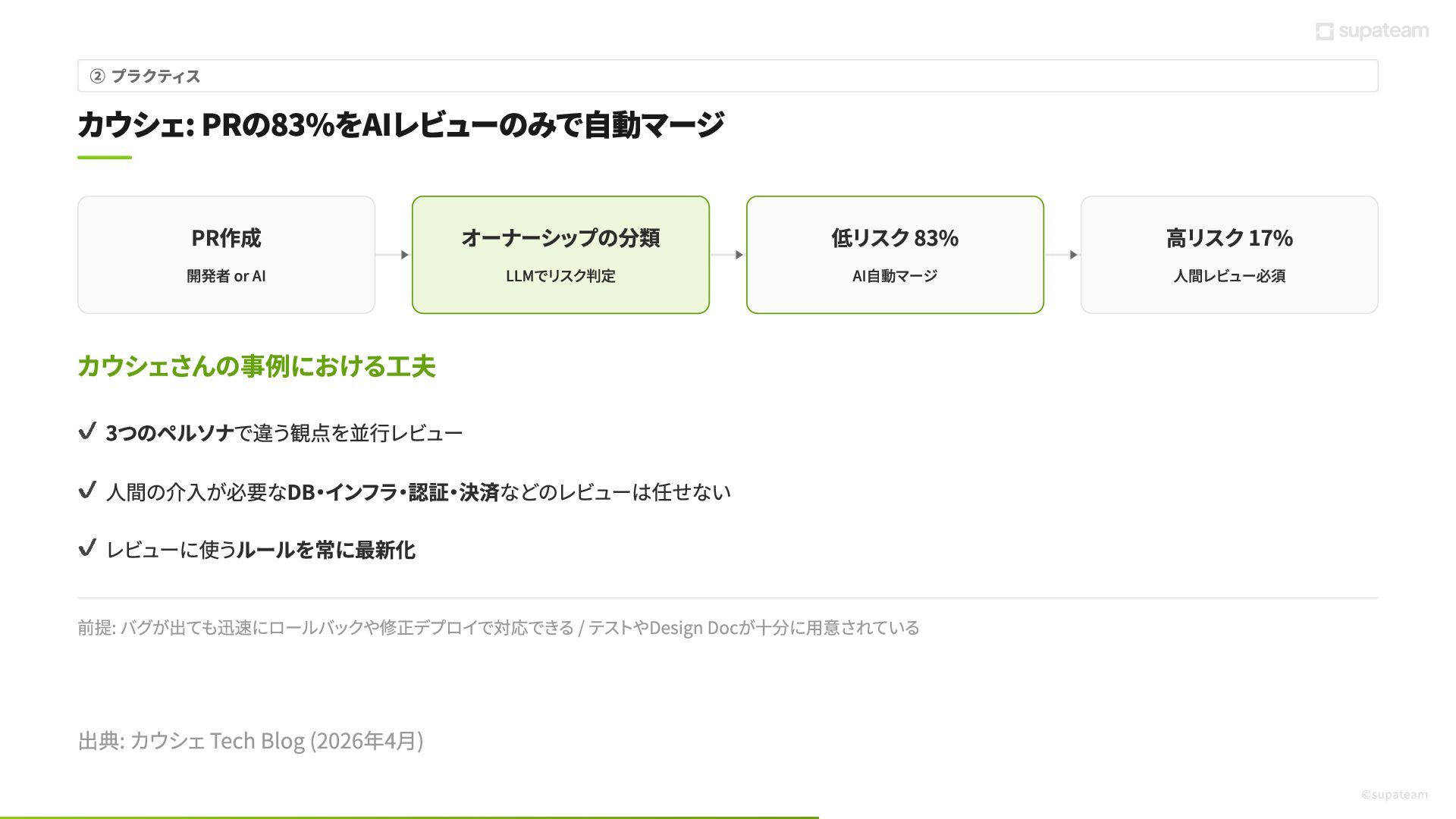The image size is (1456, 819).
Task: Click the arrow before 低リスク 83% box
Action: [x=728, y=255]
